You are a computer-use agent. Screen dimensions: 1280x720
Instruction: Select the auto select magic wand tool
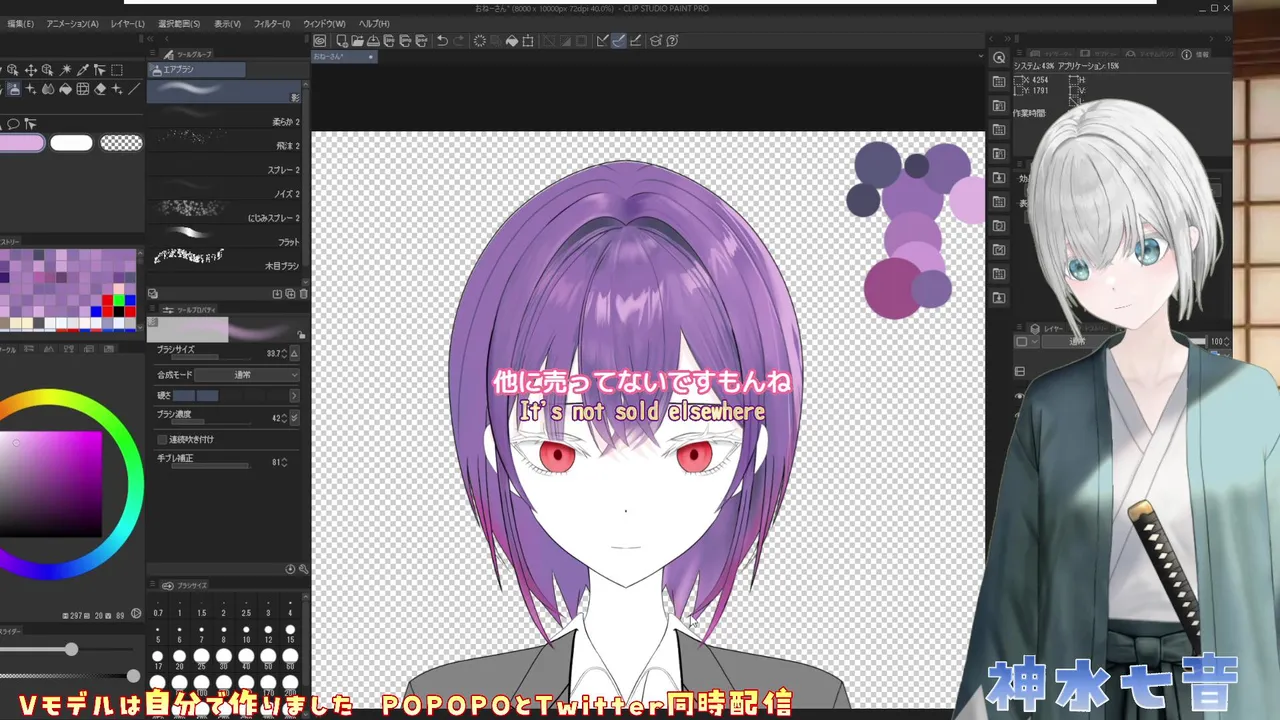[65, 70]
